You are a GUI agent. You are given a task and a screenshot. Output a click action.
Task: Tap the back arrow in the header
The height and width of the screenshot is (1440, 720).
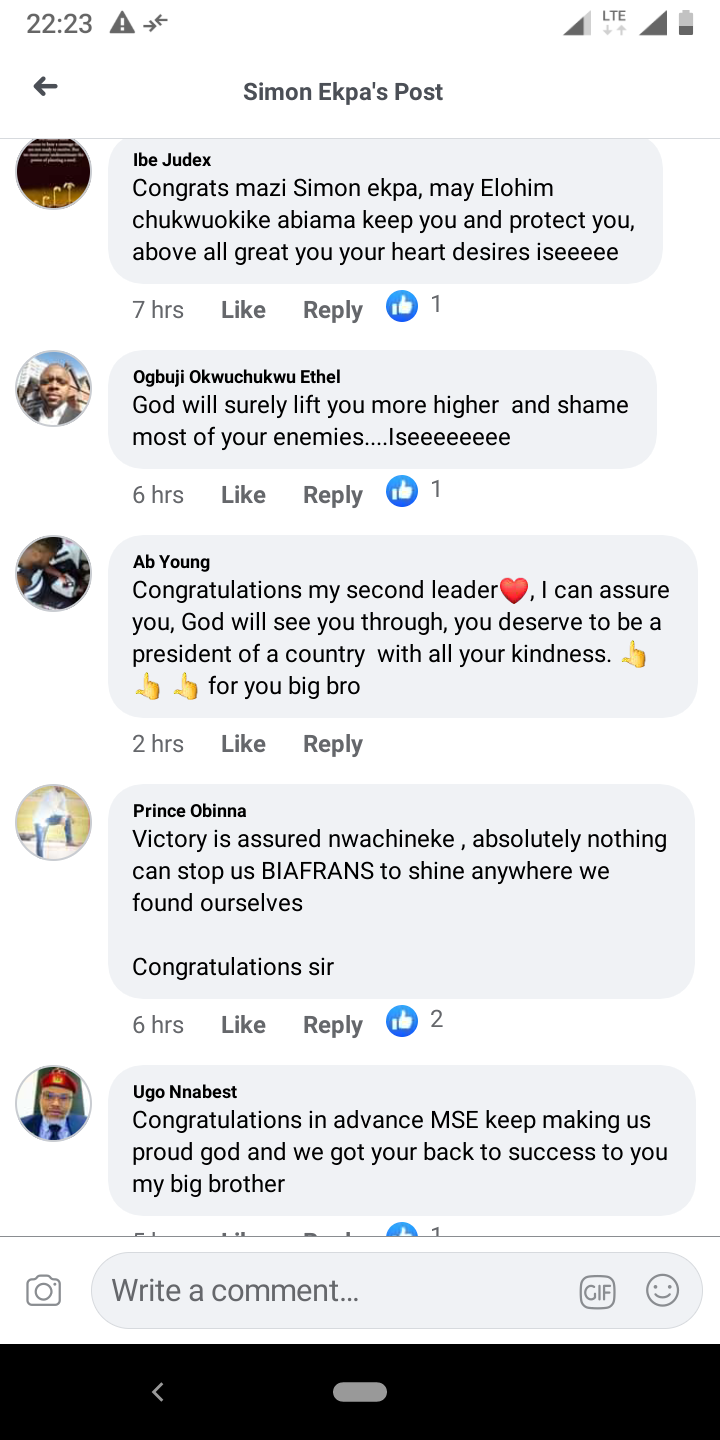[x=45, y=87]
